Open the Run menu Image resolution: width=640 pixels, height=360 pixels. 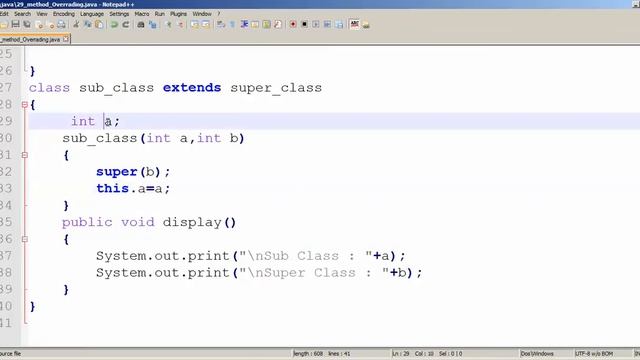[x=160, y=14]
